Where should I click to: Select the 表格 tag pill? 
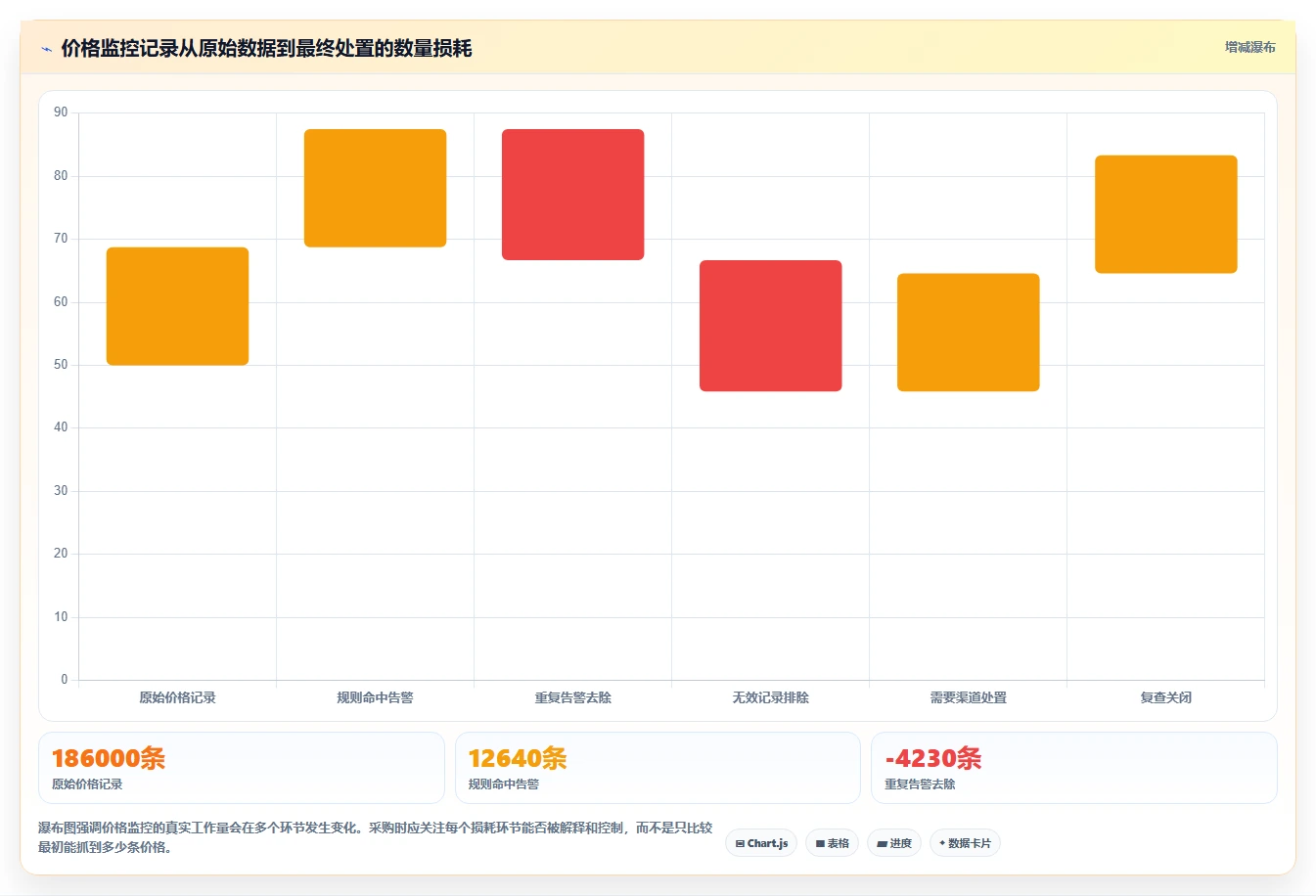(x=833, y=843)
